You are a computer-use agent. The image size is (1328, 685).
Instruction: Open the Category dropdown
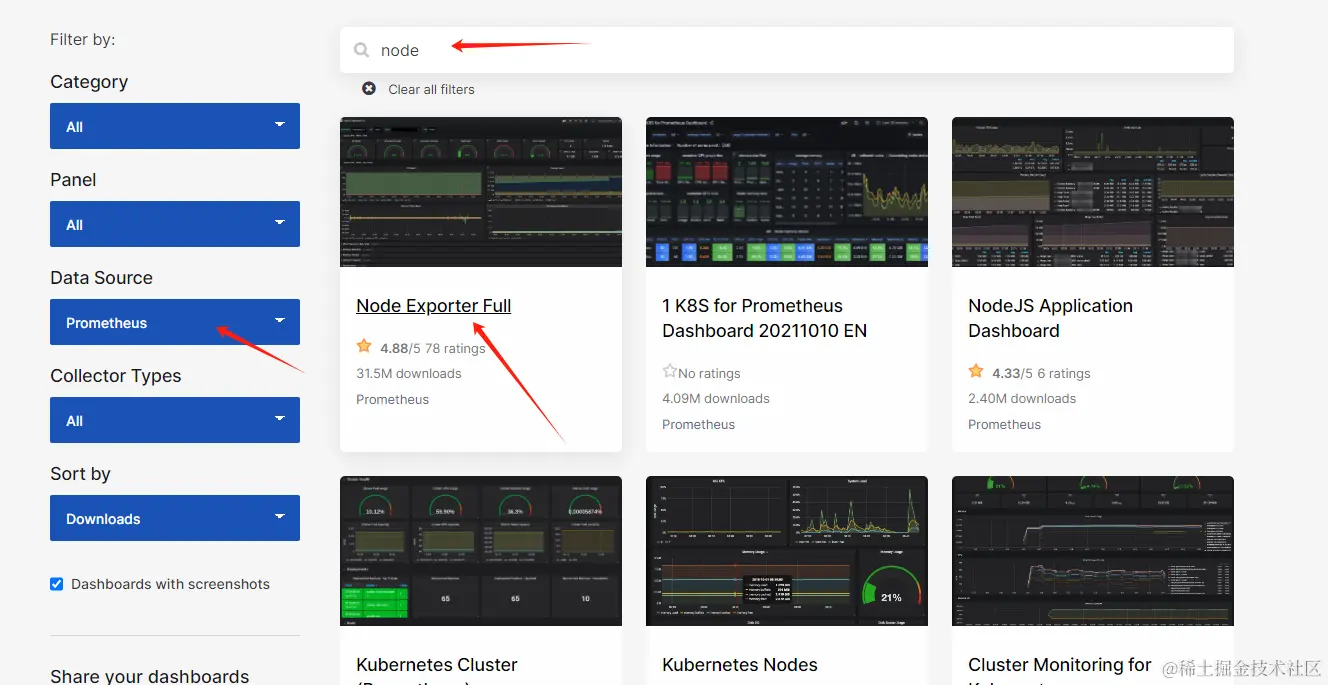(x=175, y=126)
